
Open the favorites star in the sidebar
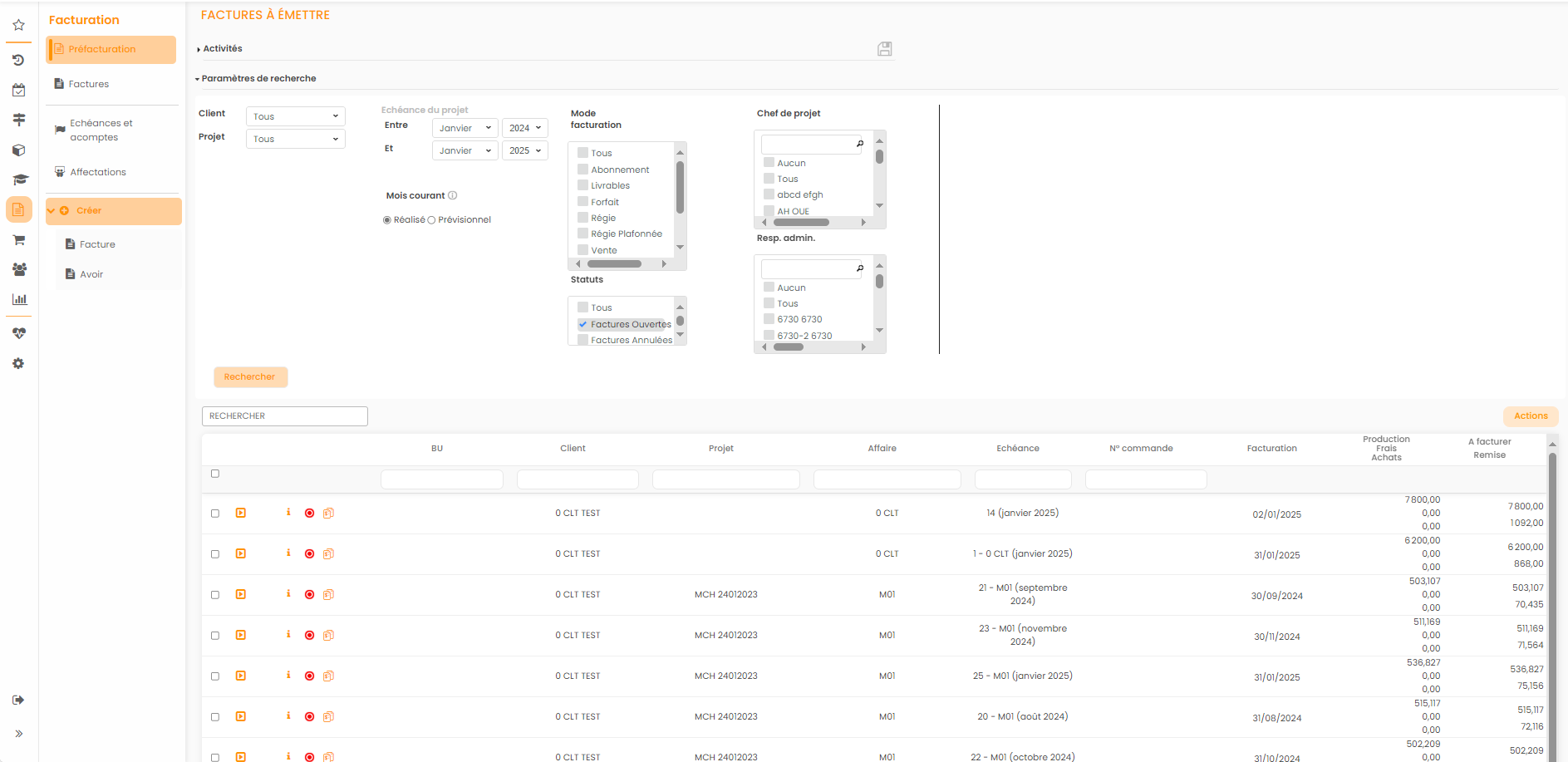tap(18, 25)
